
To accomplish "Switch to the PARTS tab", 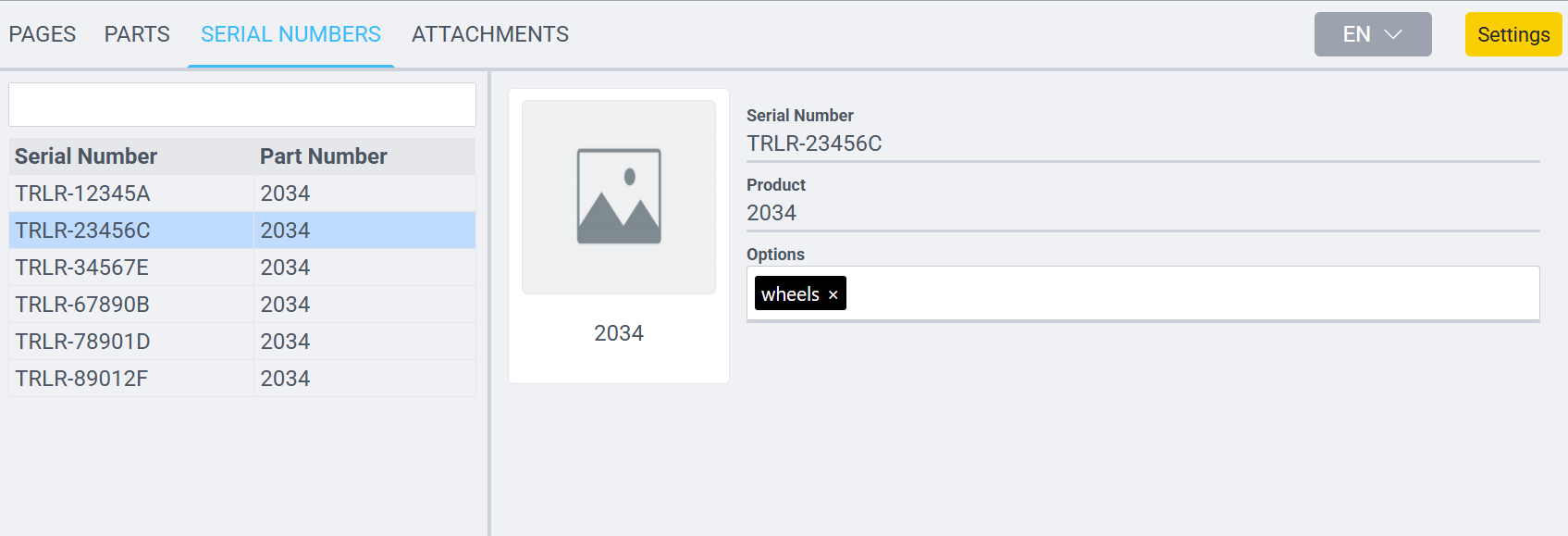I will [137, 34].
